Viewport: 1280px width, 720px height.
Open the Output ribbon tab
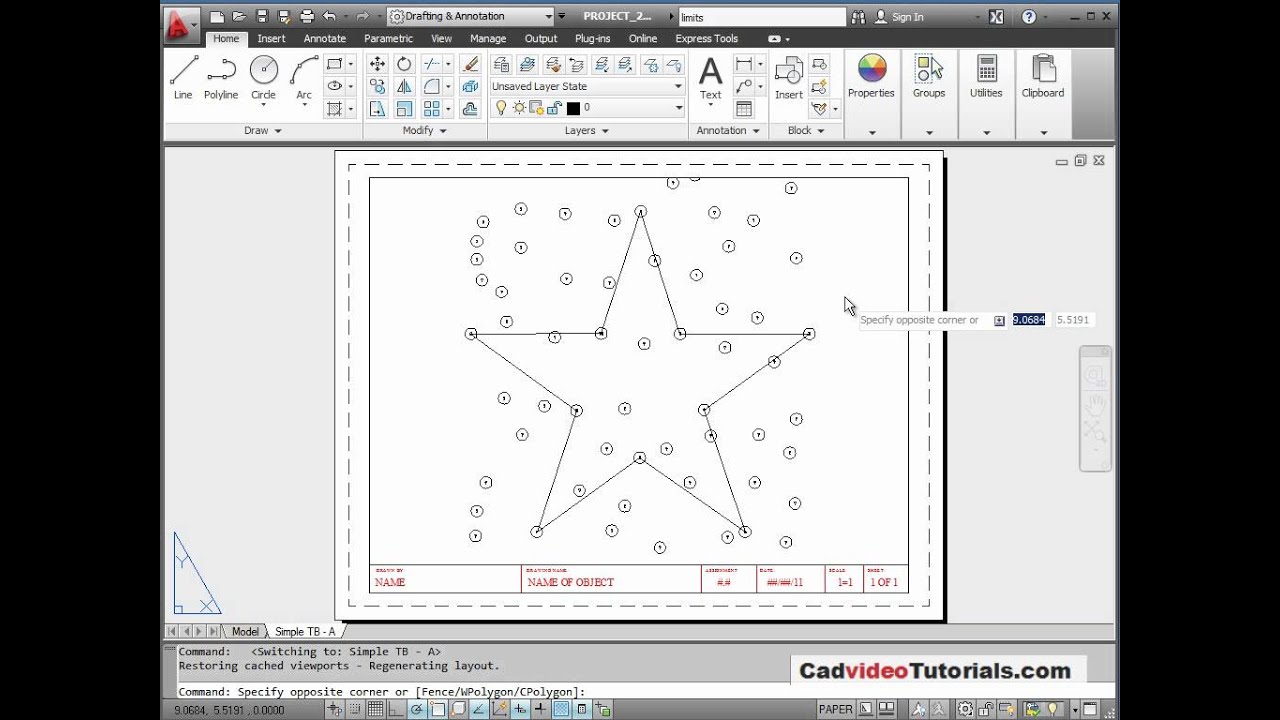coord(541,39)
